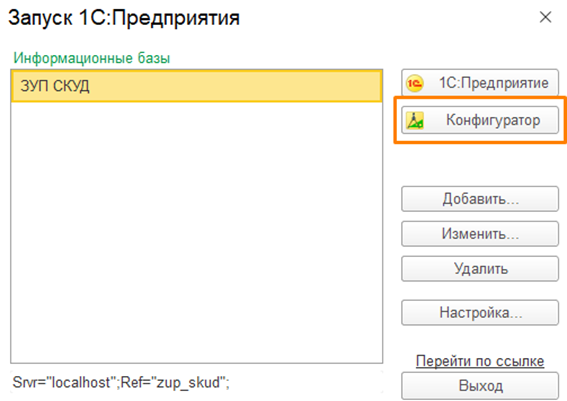Open the Настройка dialog
Image resolution: width=567 pixels, height=401 pixels.
click(x=480, y=312)
